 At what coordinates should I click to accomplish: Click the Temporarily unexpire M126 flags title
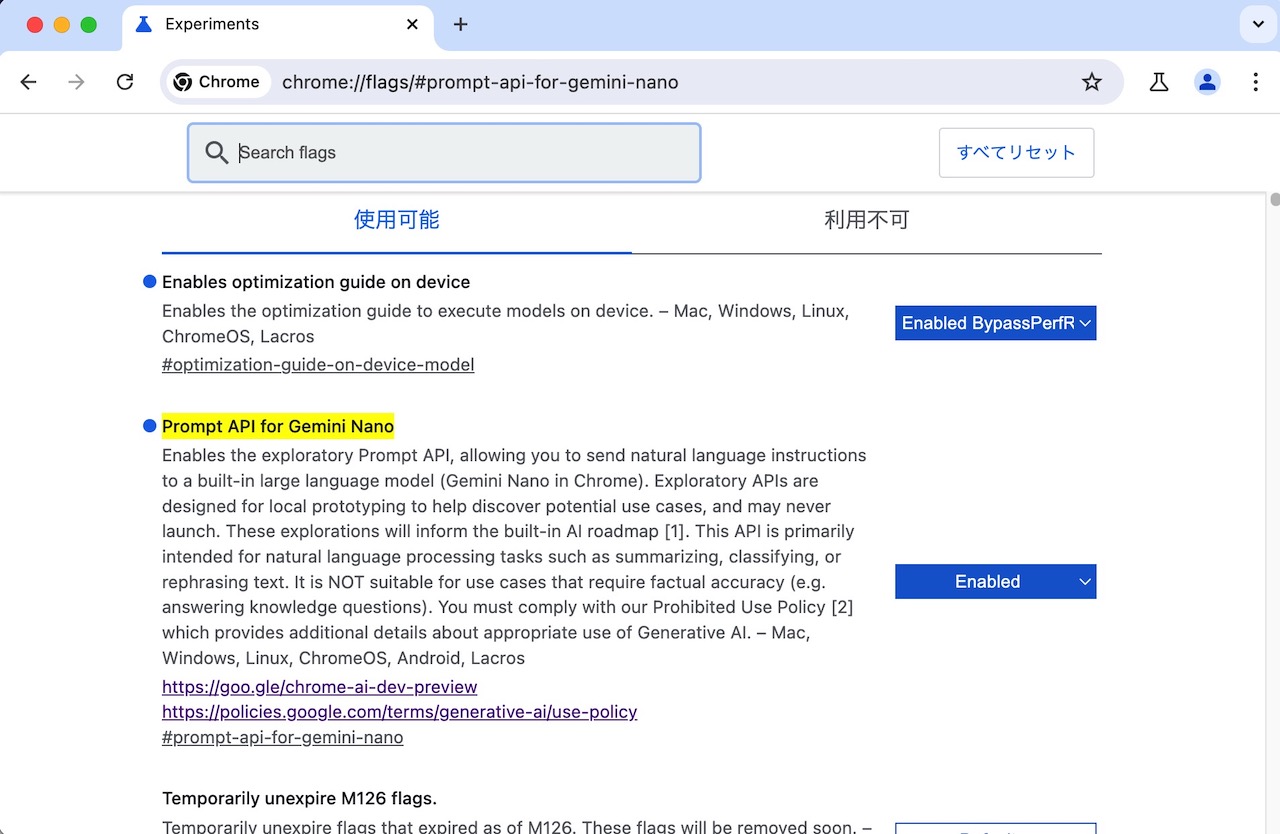300,798
